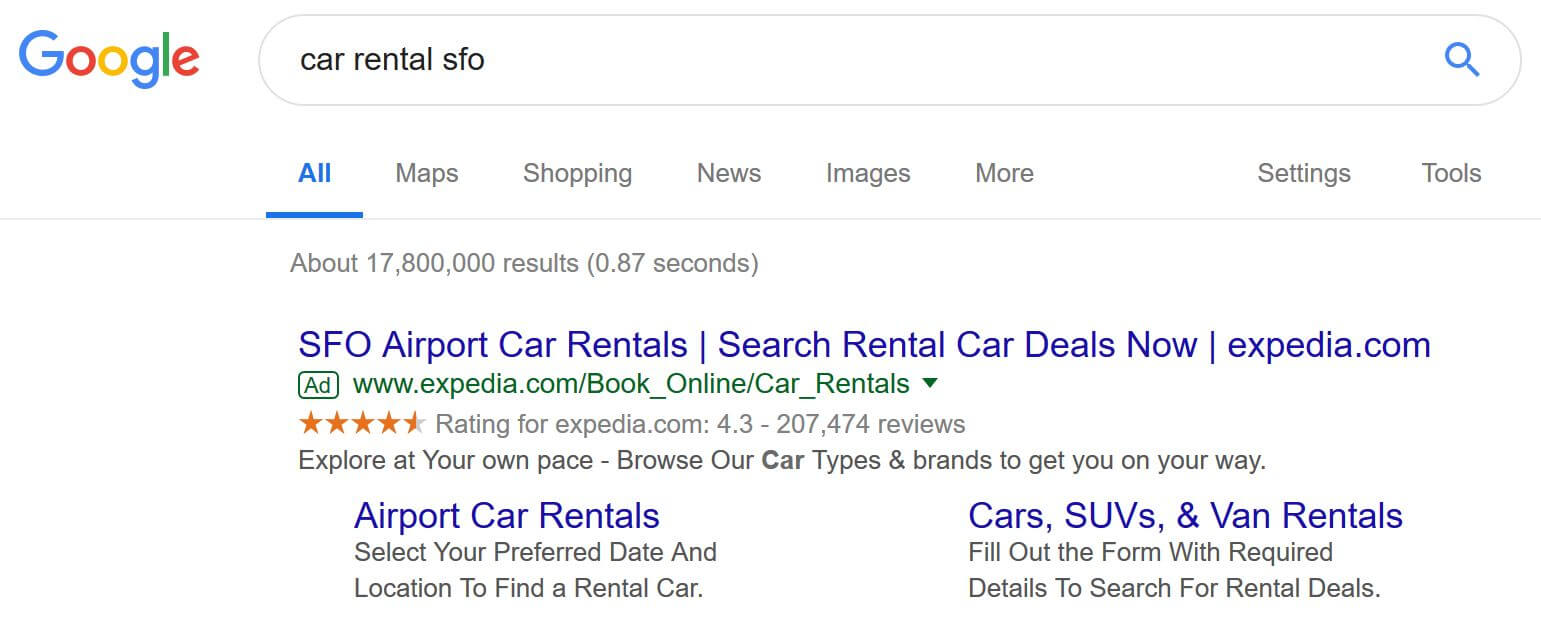Open the News tab

(x=728, y=173)
